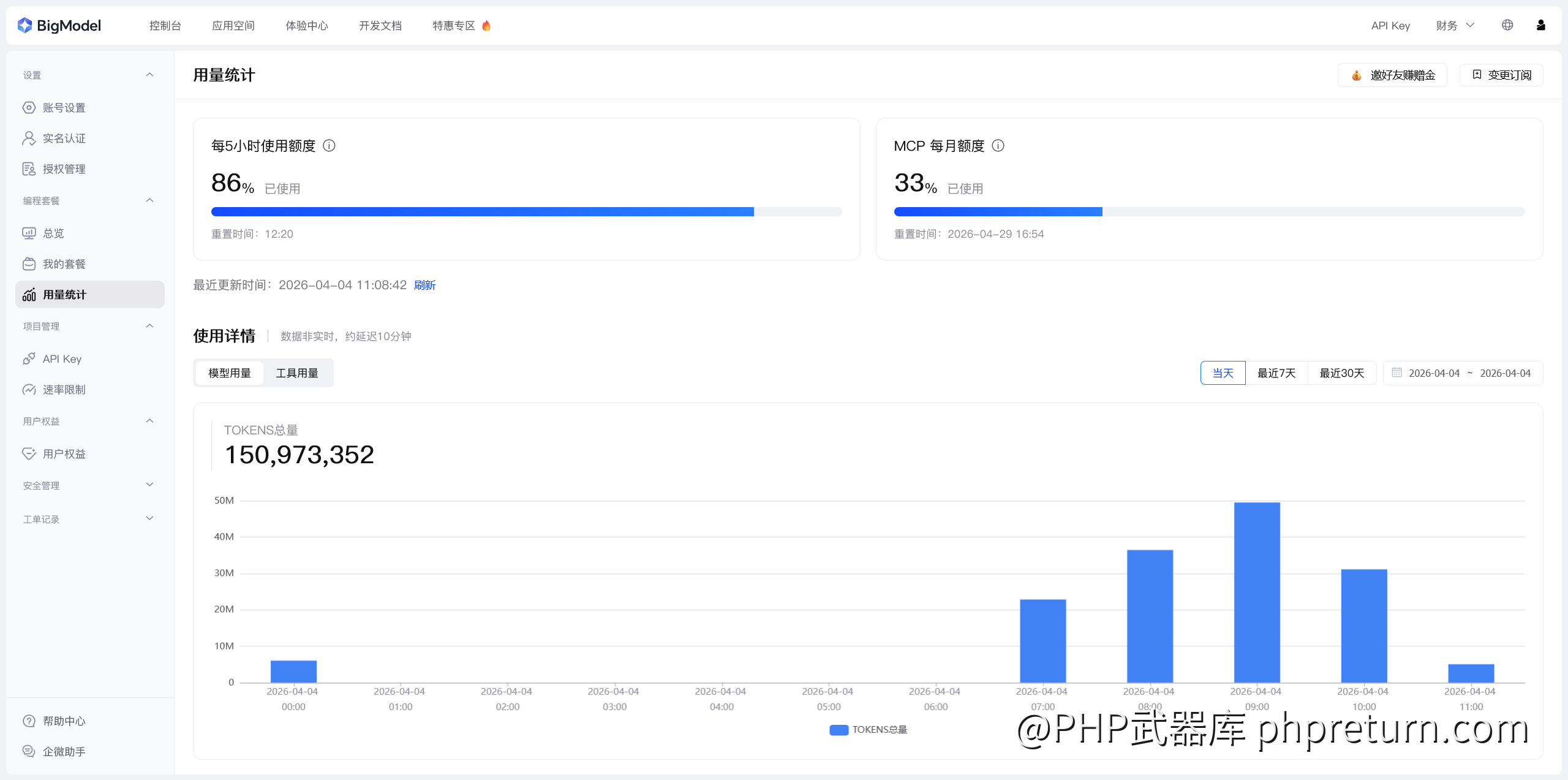Switch range to 最近30天
This screenshot has width=1568, height=780.
click(1341, 373)
